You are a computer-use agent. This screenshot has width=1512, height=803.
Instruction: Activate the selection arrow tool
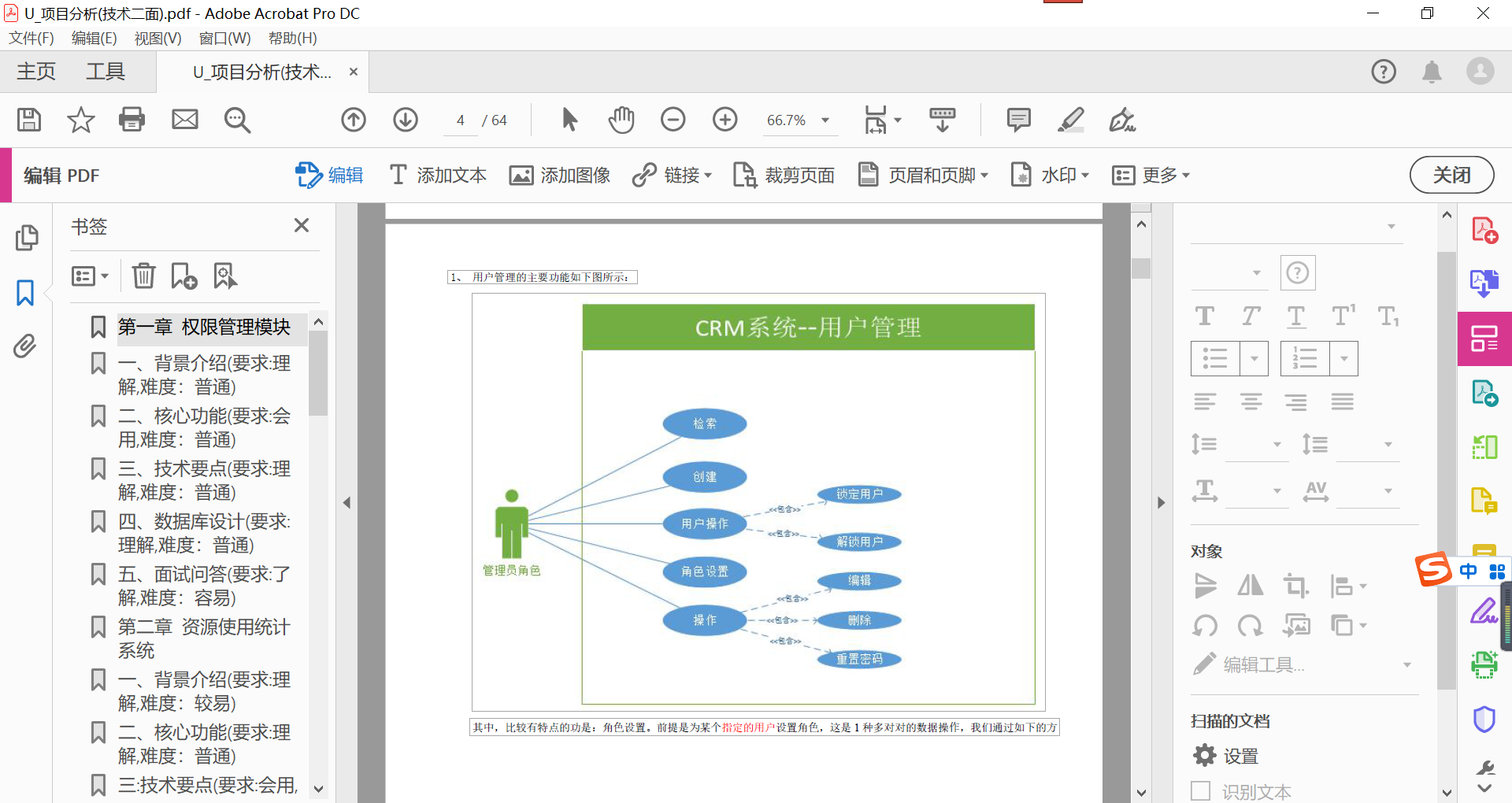[569, 120]
